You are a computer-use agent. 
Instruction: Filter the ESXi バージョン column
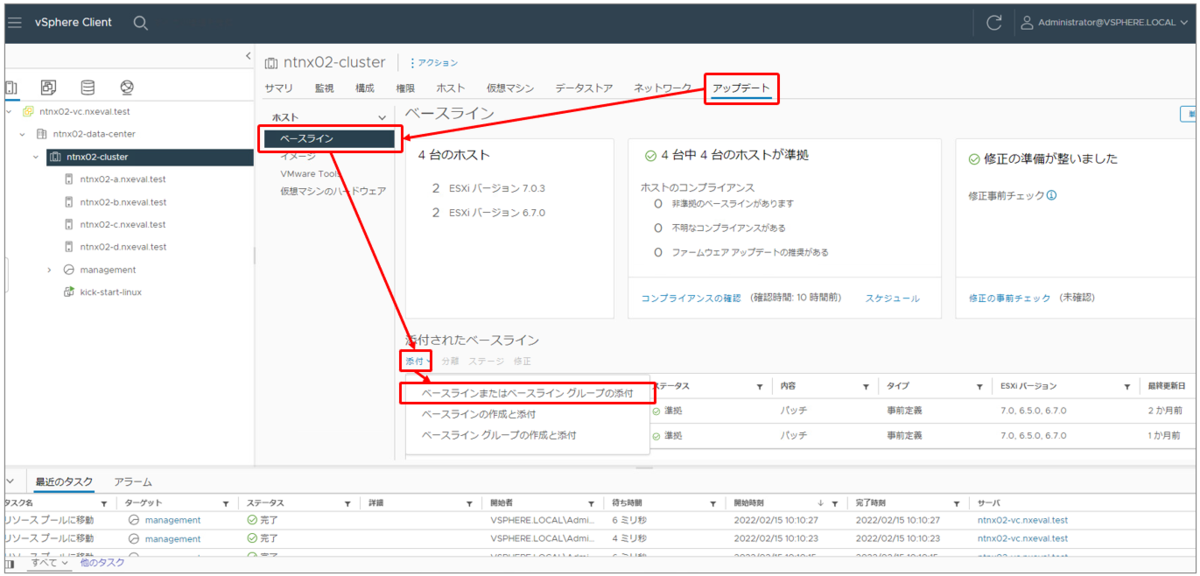point(1127,386)
